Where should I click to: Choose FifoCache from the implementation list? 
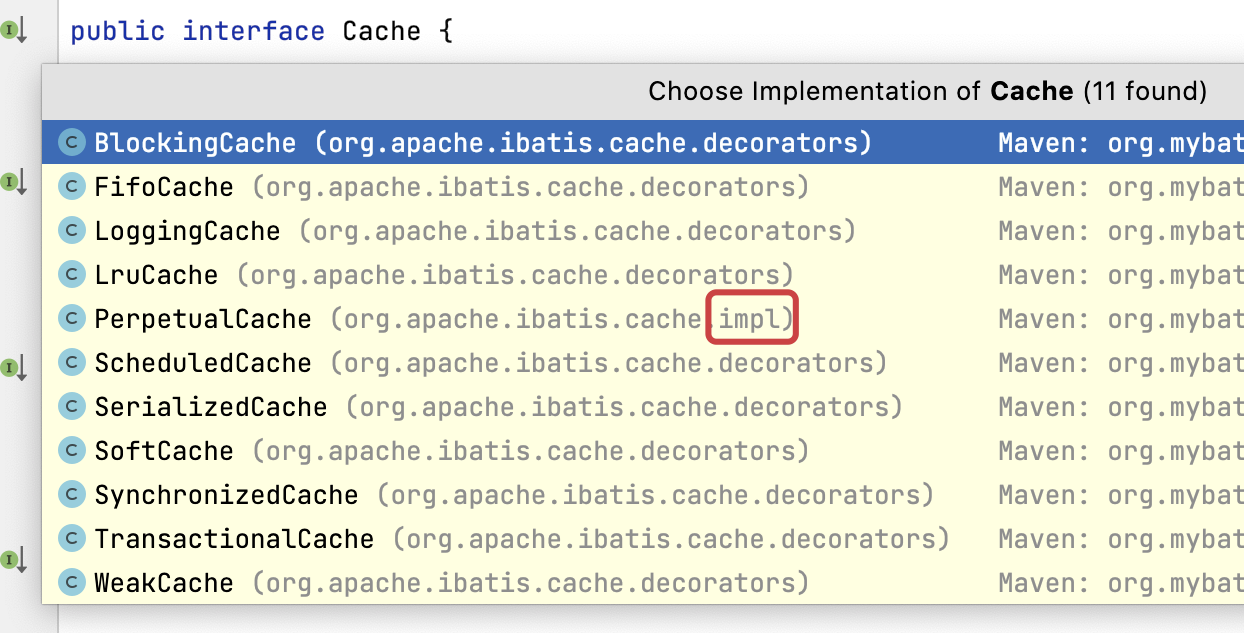pyautogui.click(x=643, y=187)
